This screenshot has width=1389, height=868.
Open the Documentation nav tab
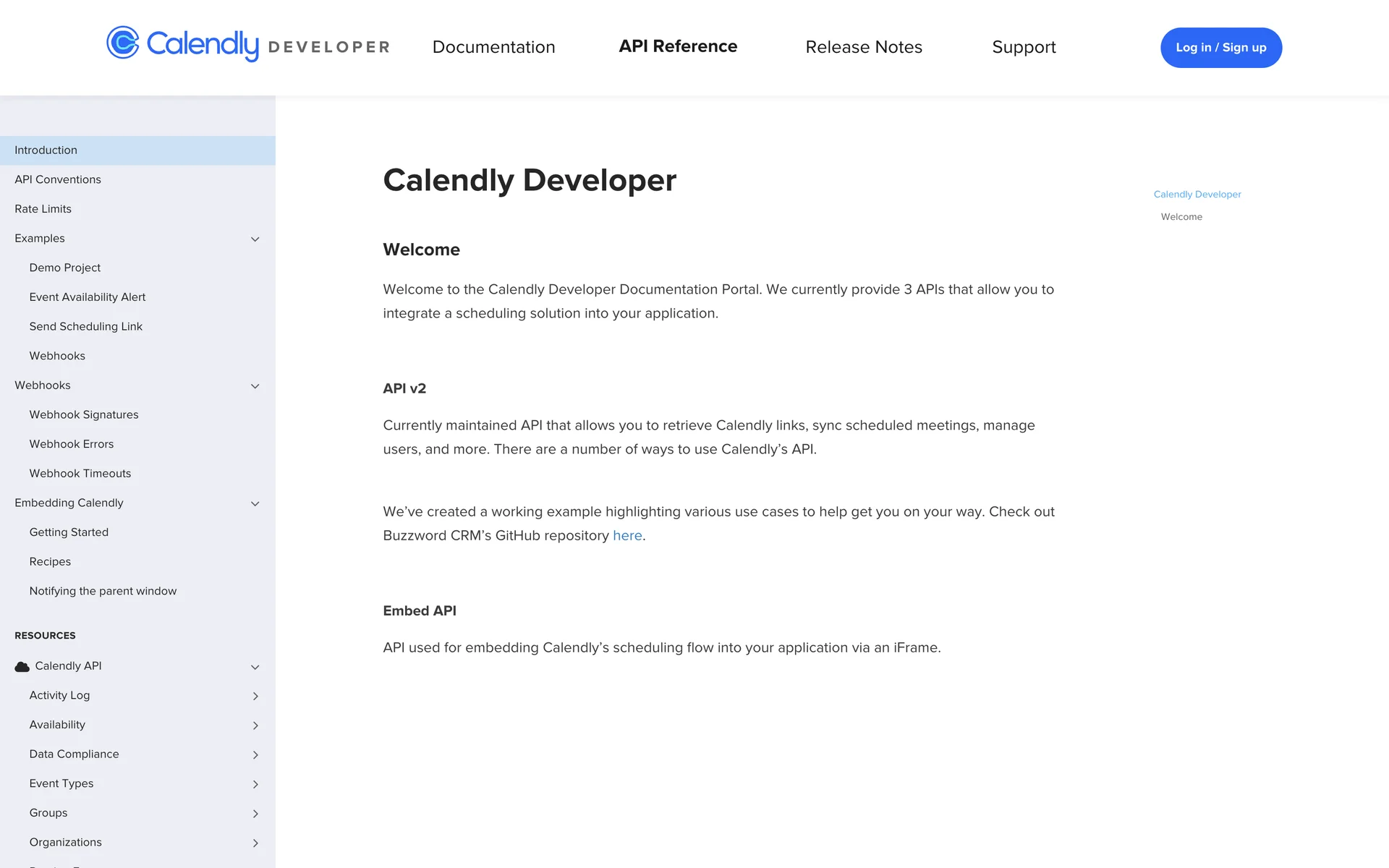(x=493, y=47)
